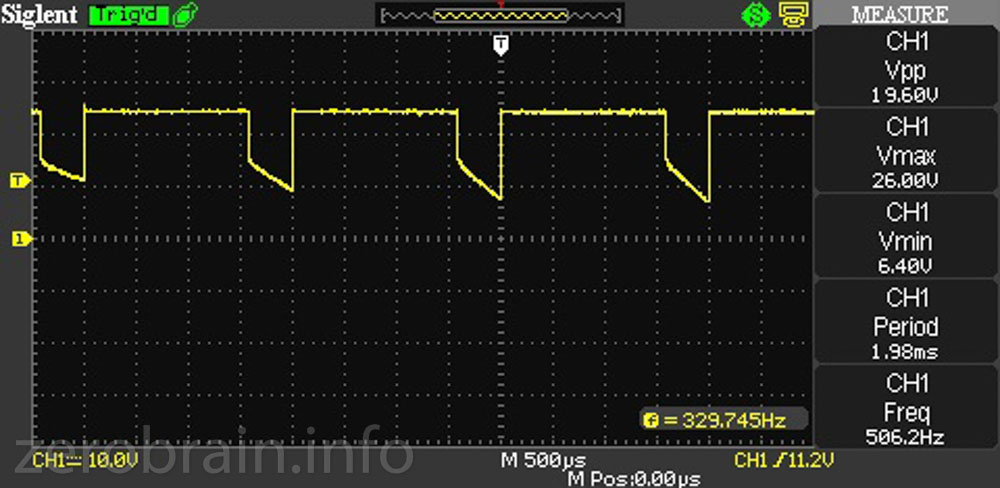Click the Siglent brand logo
The image size is (1000, 488).
point(40,15)
